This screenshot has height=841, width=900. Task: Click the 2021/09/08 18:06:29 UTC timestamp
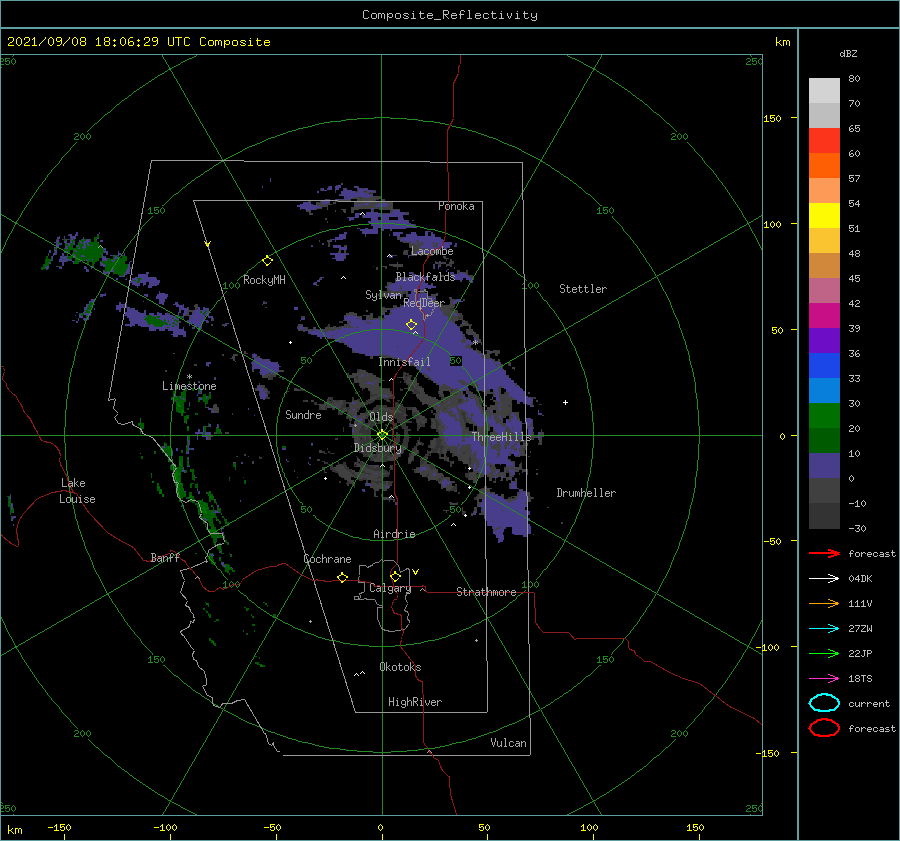tap(99, 41)
